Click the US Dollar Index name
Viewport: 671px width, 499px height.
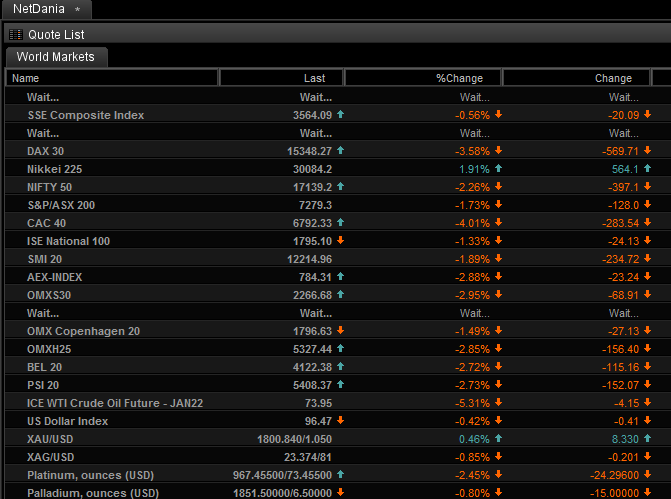[67, 421]
